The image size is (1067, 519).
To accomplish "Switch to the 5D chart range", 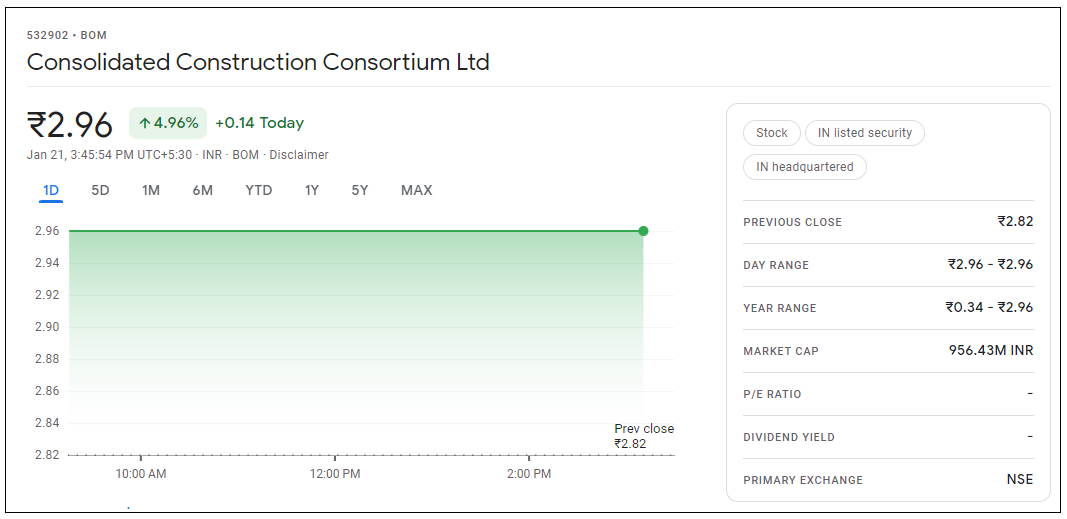I will (x=100, y=190).
